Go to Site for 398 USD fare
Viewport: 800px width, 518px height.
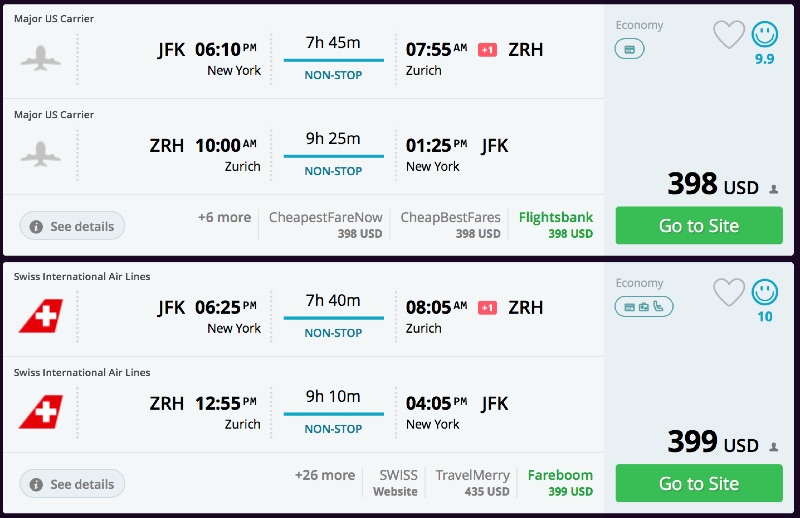pos(698,225)
